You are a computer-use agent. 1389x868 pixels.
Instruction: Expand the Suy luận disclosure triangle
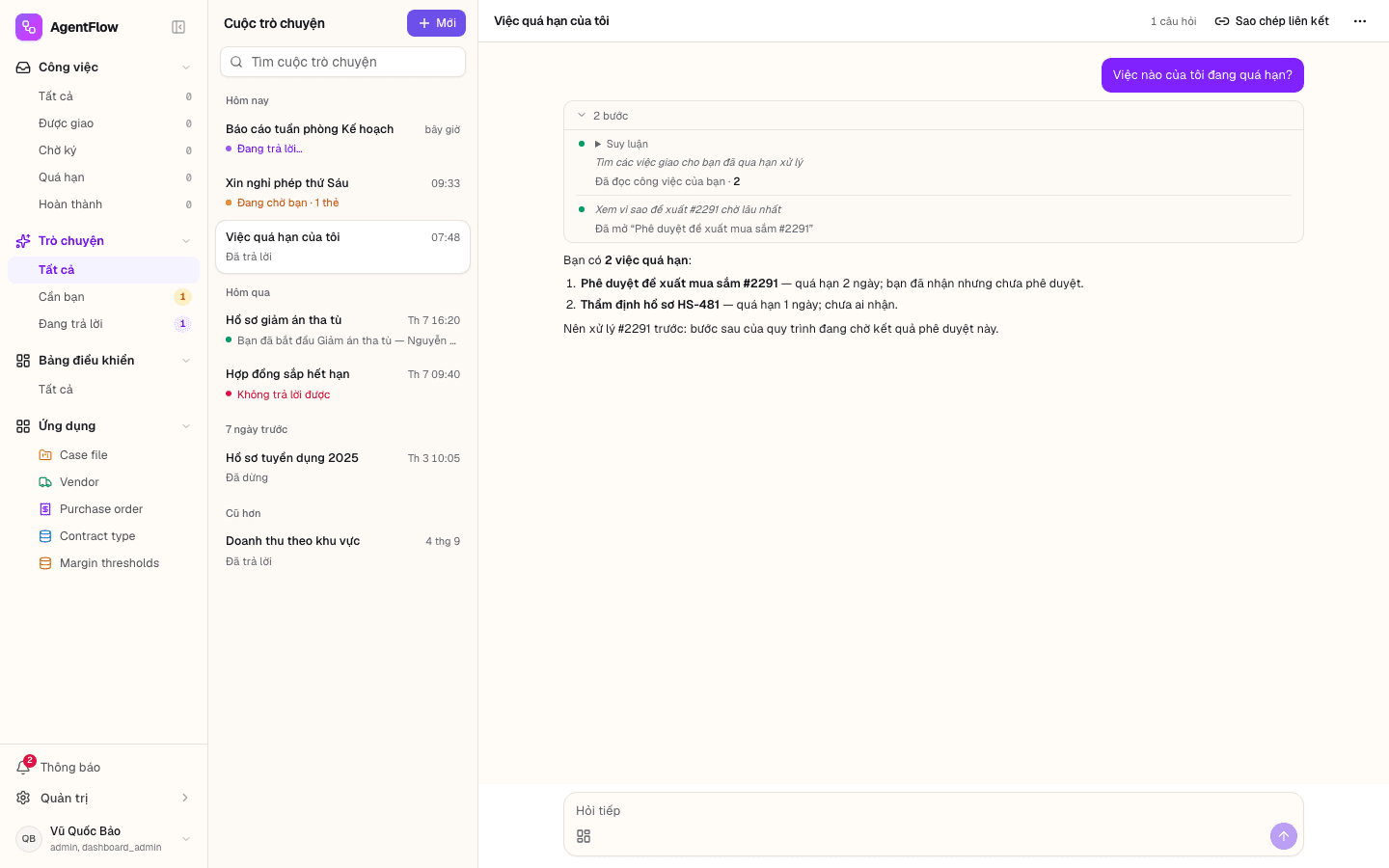pos(598,144)
